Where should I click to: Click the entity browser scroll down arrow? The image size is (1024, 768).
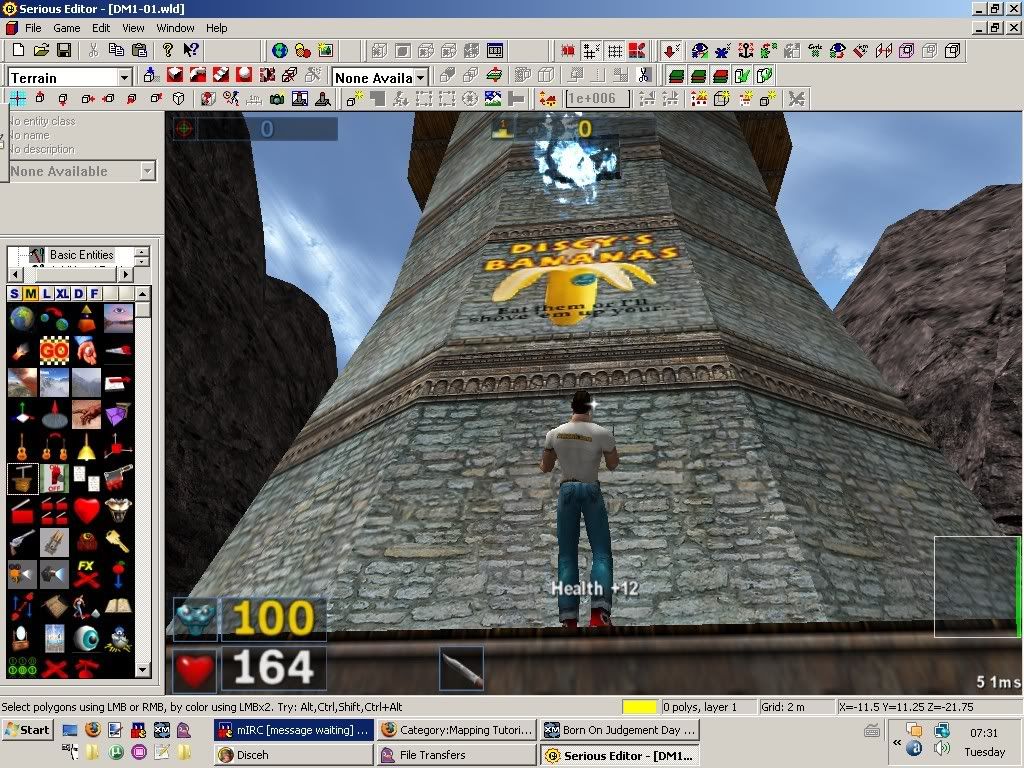tap(142, 670)
